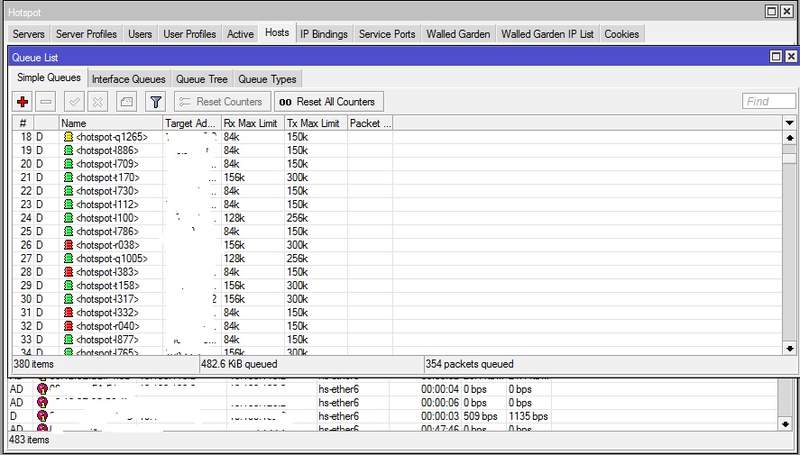800x455 pixels.
Task: Click the 300k Tx limit of hotspot-l317
Action: [x=297, y=299]
